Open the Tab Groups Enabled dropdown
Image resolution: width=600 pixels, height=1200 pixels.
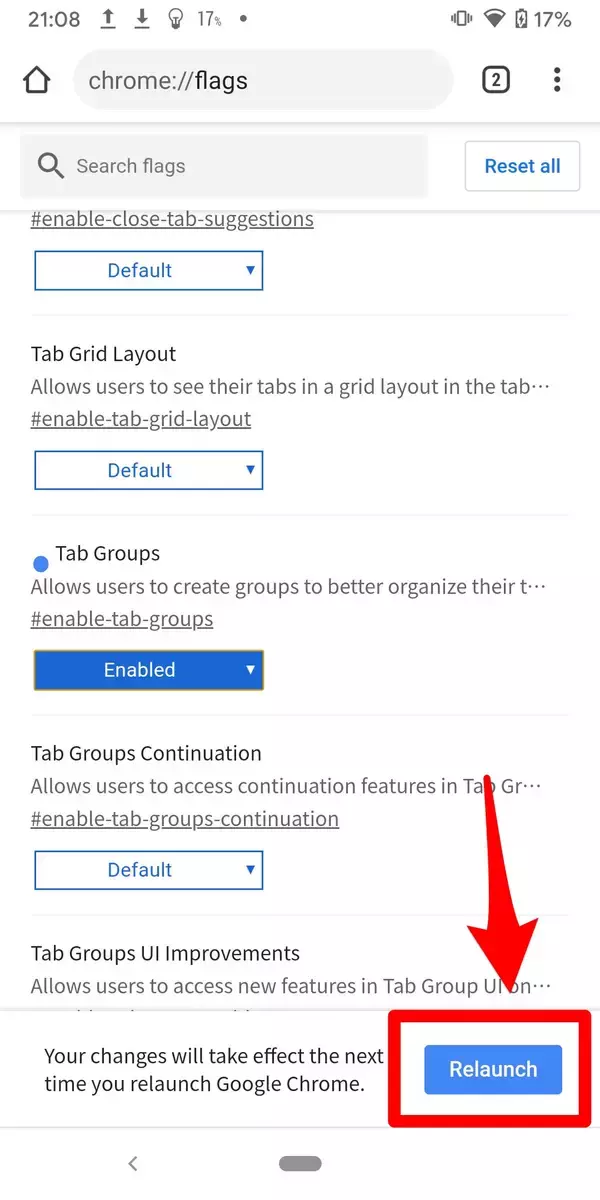pos(149,670)
